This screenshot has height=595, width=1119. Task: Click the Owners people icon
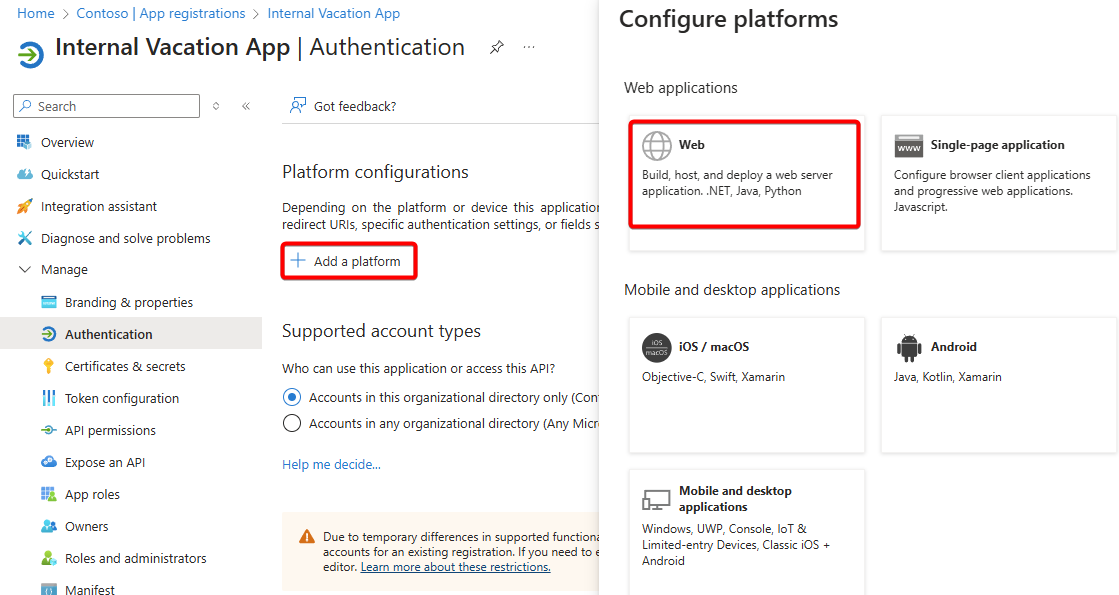49,527
